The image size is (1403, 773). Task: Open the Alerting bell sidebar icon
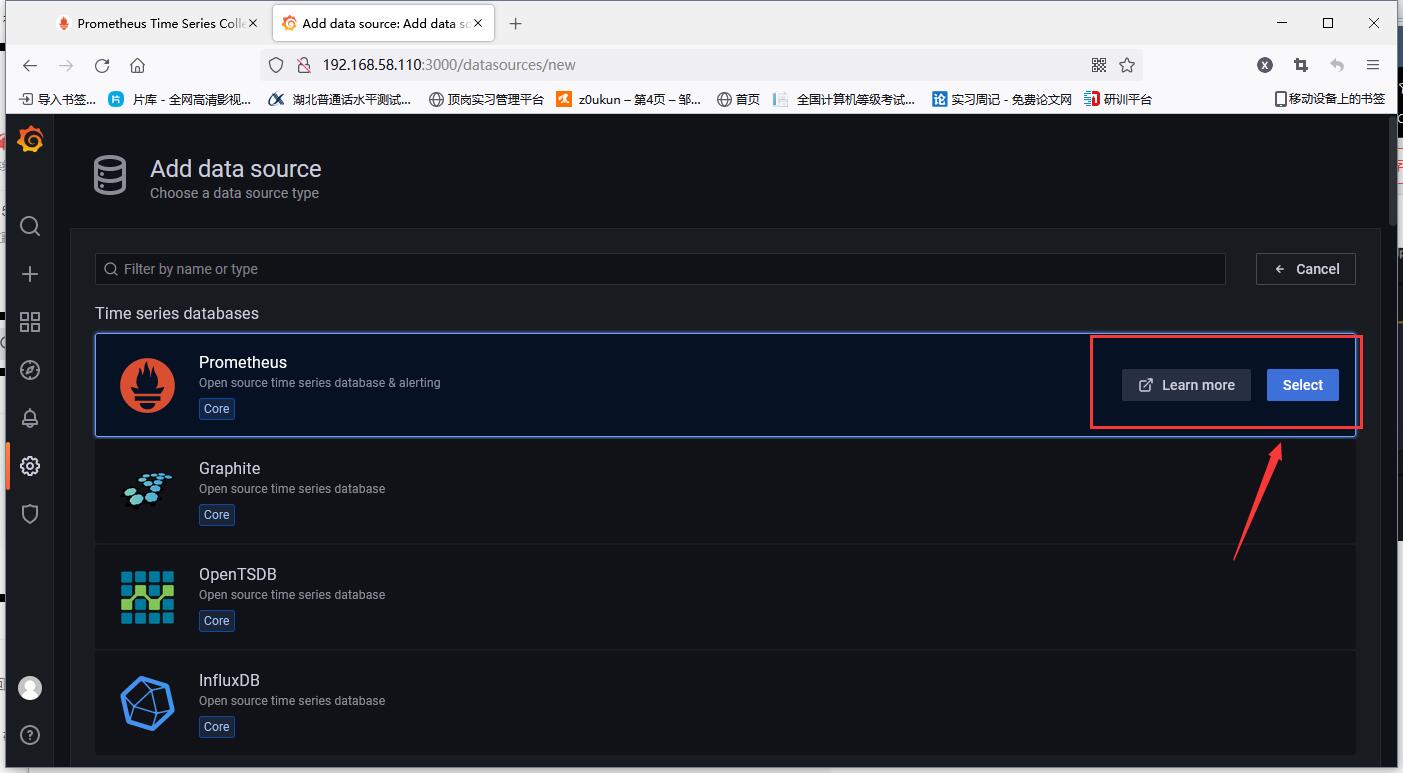point(30,418)
